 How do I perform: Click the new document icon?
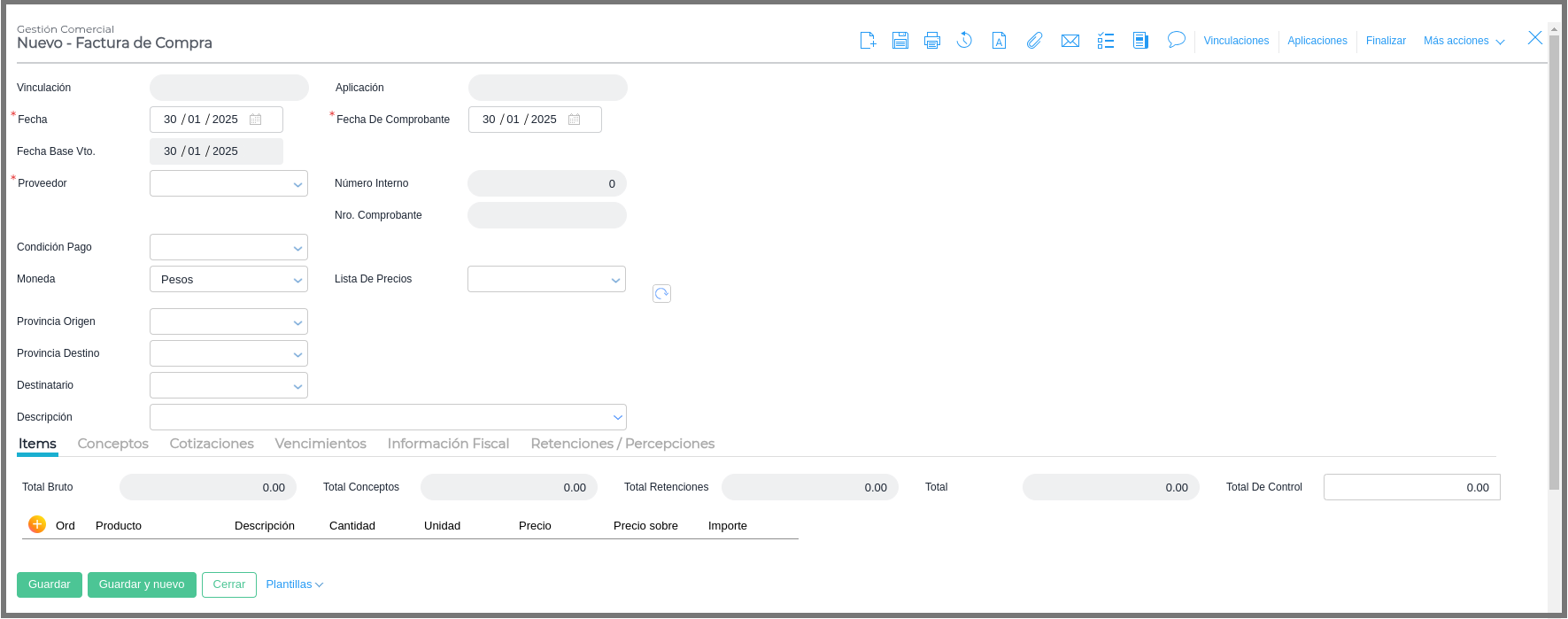click(868, 41)
